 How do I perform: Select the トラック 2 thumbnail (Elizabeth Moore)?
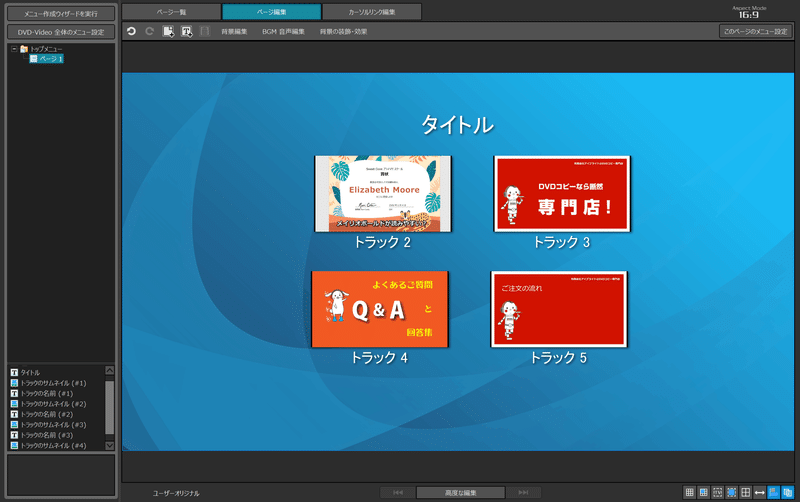[383, 194]
